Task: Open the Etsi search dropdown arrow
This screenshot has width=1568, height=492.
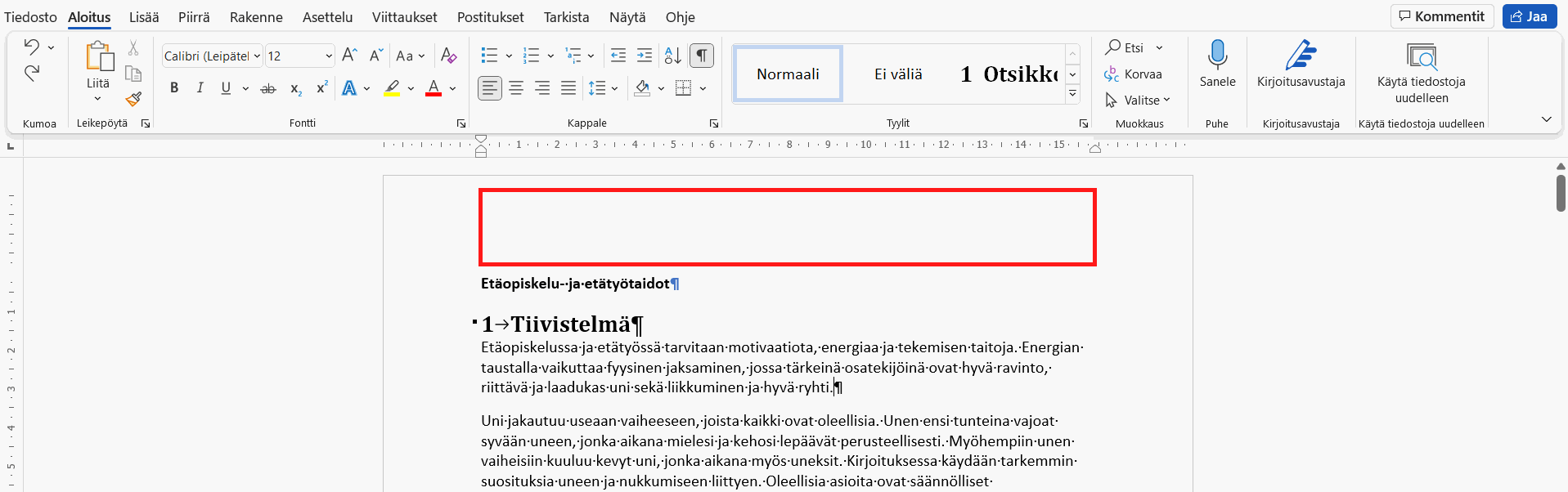Action: [1159, 47]
